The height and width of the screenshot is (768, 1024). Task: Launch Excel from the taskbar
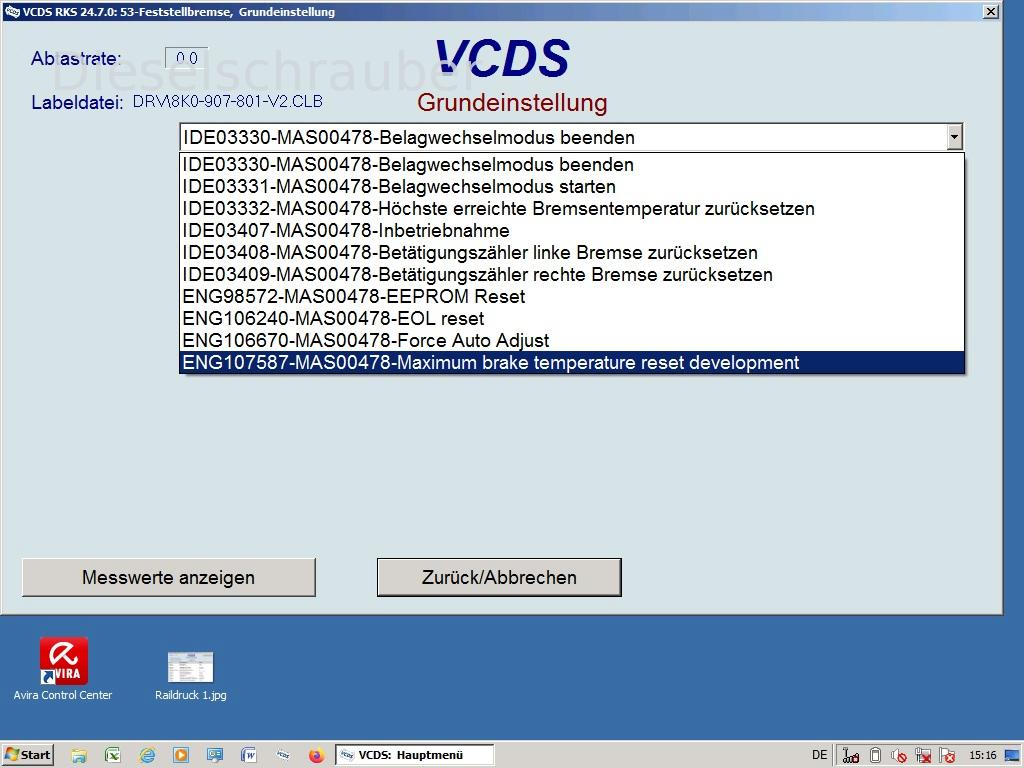113,756
